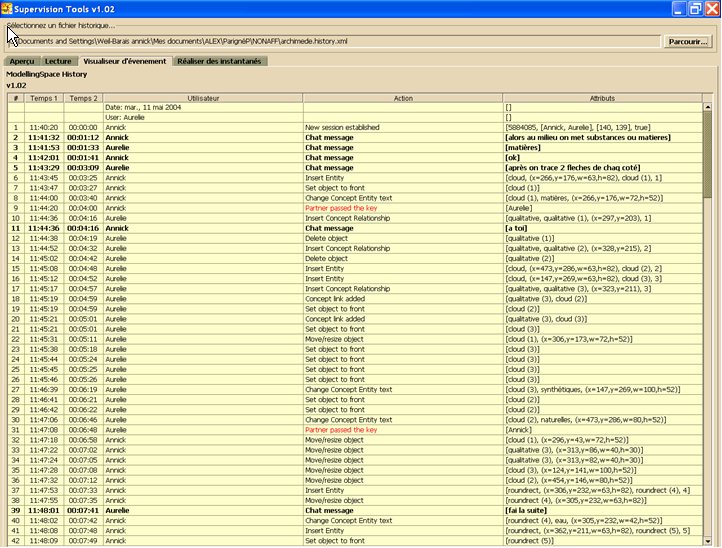Click '[après on trace 2 fleches de chaq coté]'

pos(603,168)
